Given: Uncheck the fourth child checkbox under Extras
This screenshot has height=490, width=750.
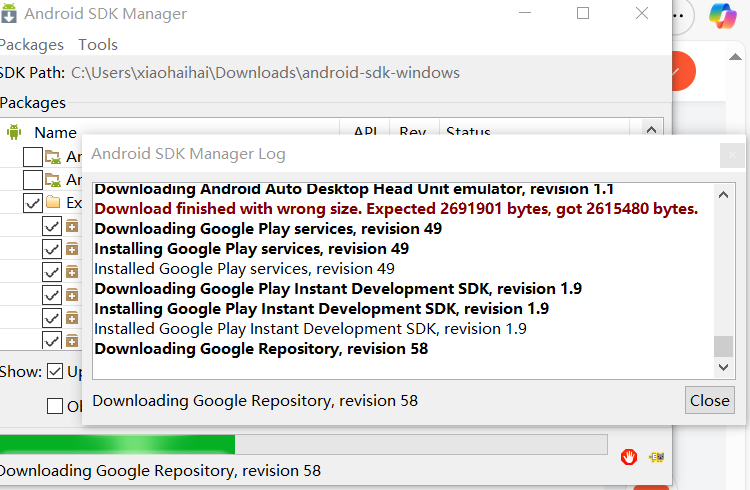Looking at the screenshot, I should click(x=52, y=295).
